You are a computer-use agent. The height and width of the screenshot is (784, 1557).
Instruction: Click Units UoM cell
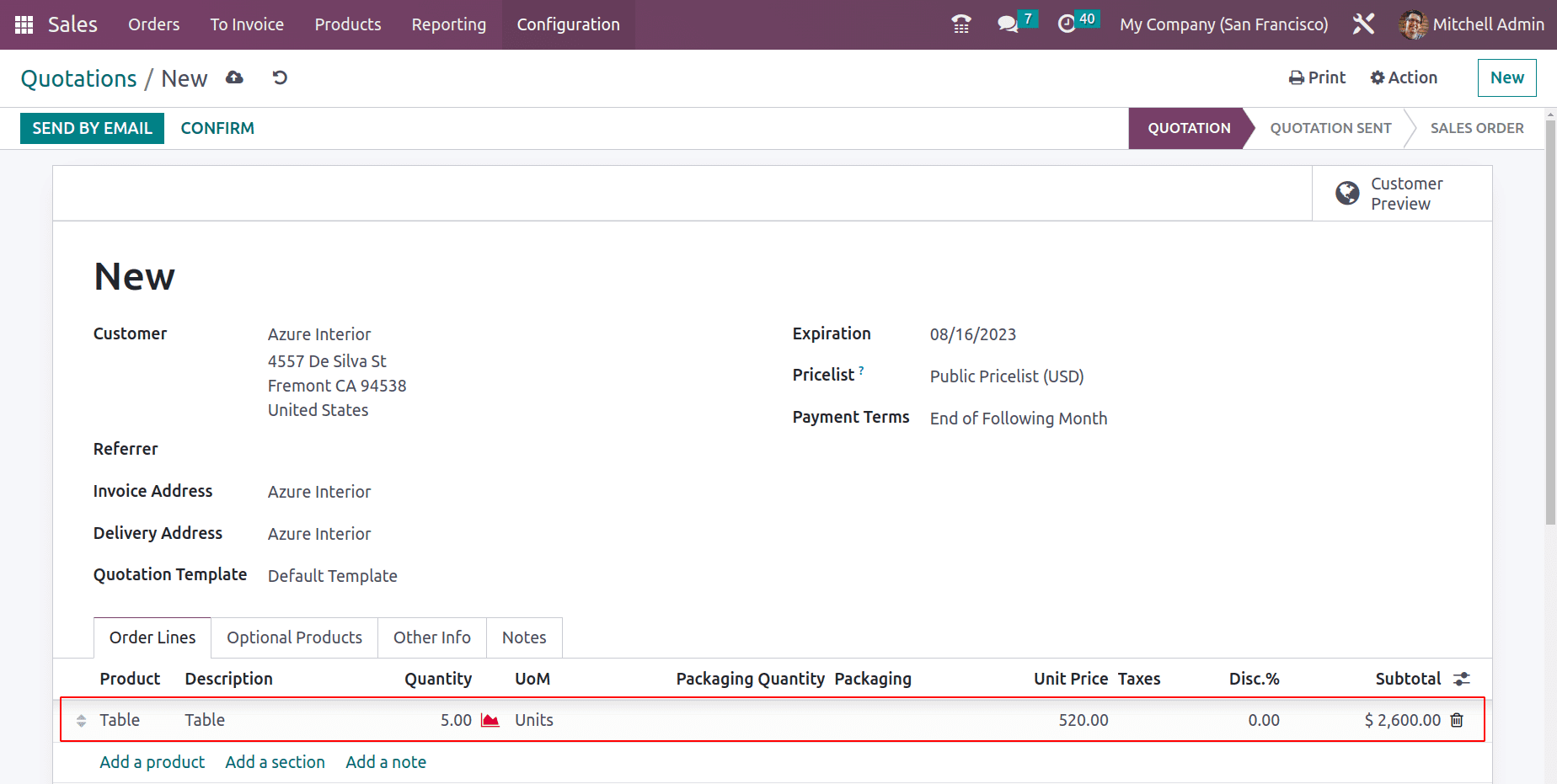(x=534, y=720)
